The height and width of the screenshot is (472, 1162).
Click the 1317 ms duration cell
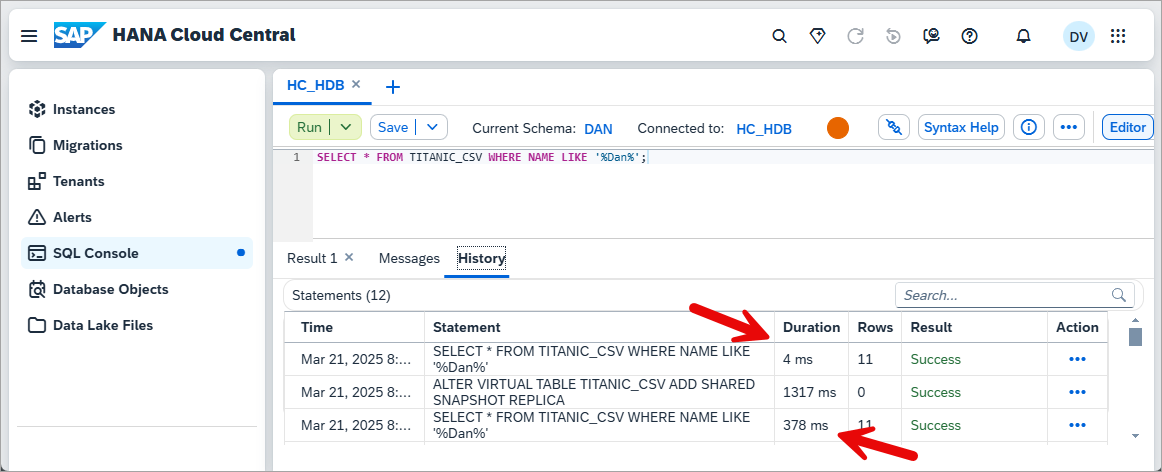(x=811, y=392)
